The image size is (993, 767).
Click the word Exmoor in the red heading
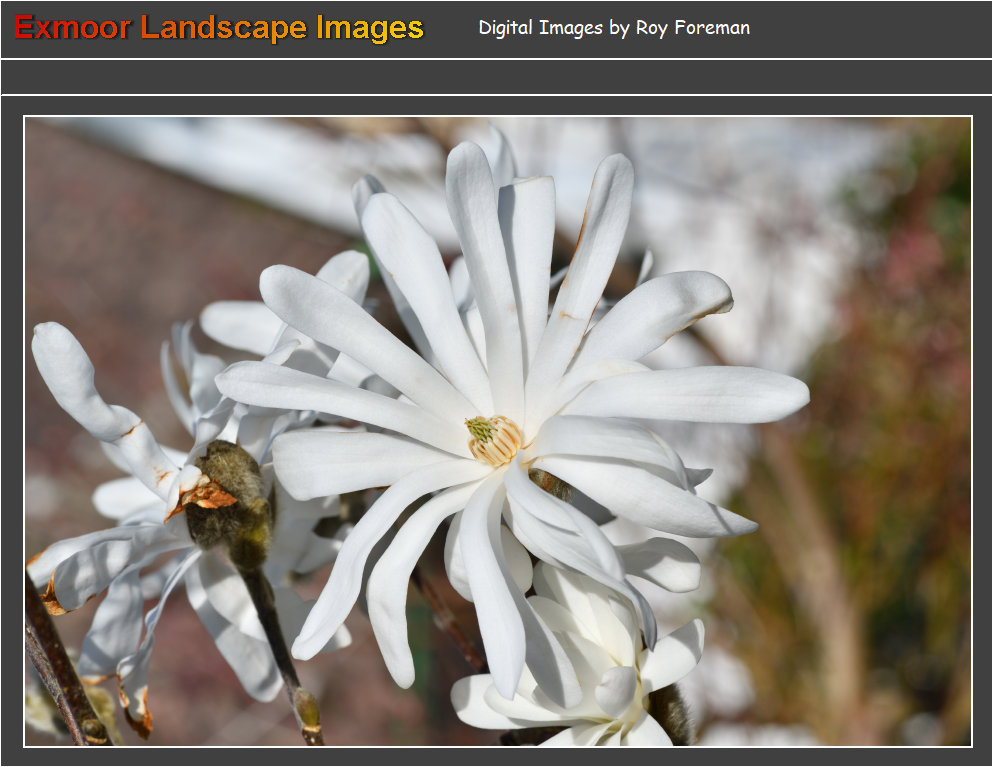(x=72, y=28)
